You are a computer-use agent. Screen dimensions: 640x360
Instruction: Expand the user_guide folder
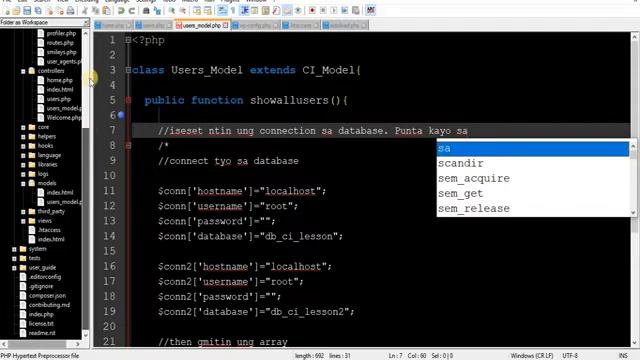pos(14,268)
